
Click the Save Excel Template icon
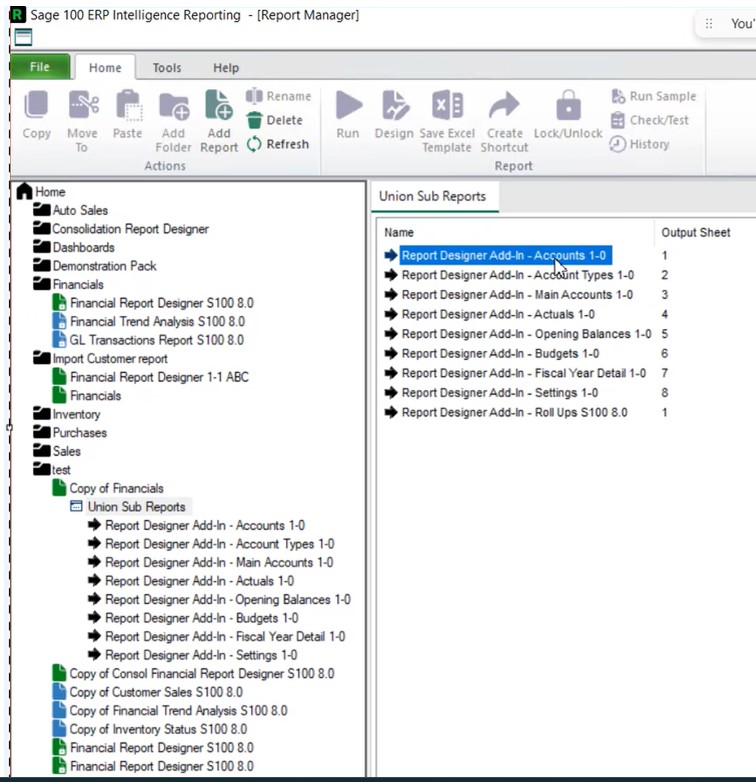coord(447,105)
